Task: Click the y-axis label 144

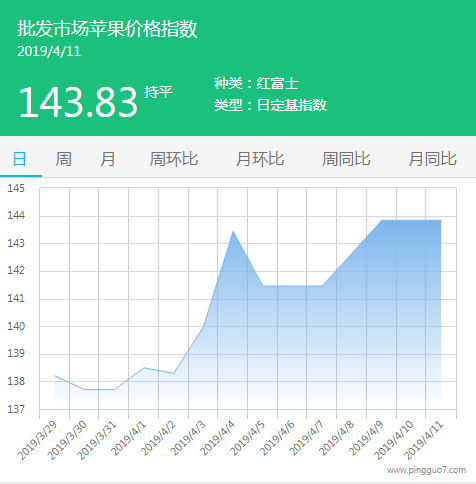Action: [x=16, y=216]
